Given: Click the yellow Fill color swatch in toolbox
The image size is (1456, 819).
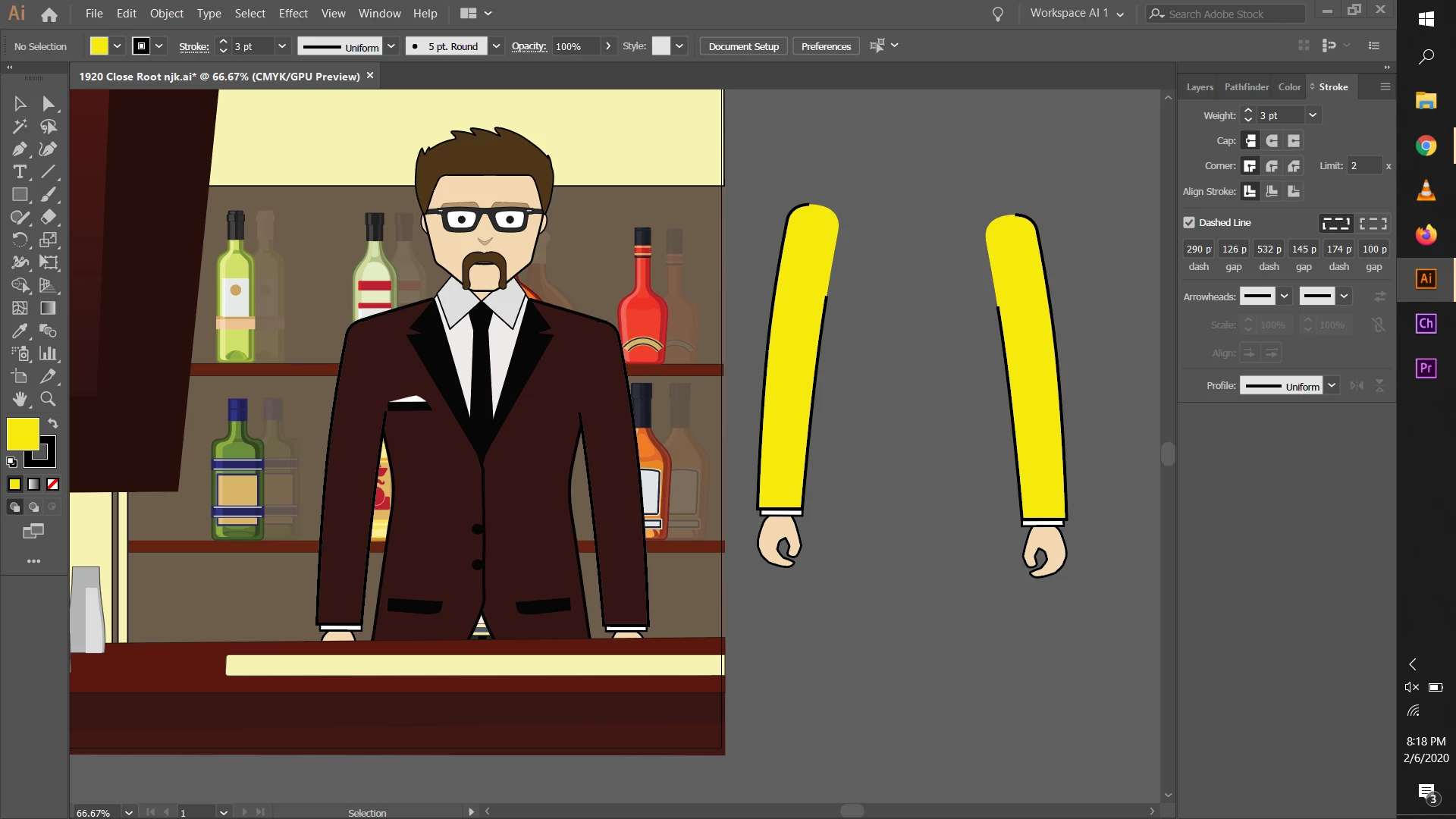Looking at the screenshot, I should [22, 434].
